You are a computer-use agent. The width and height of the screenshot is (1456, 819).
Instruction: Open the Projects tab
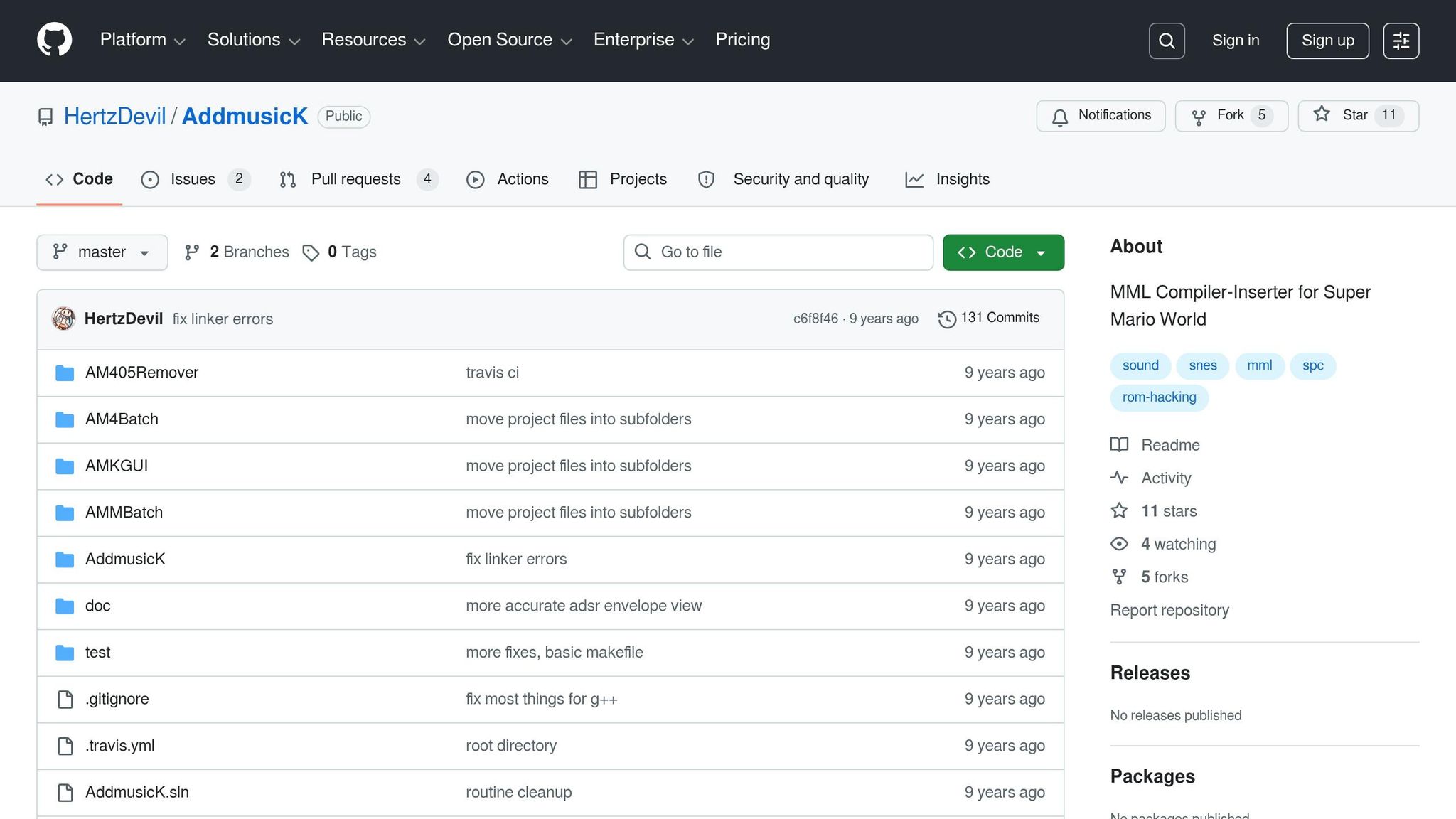pos(623,179)
